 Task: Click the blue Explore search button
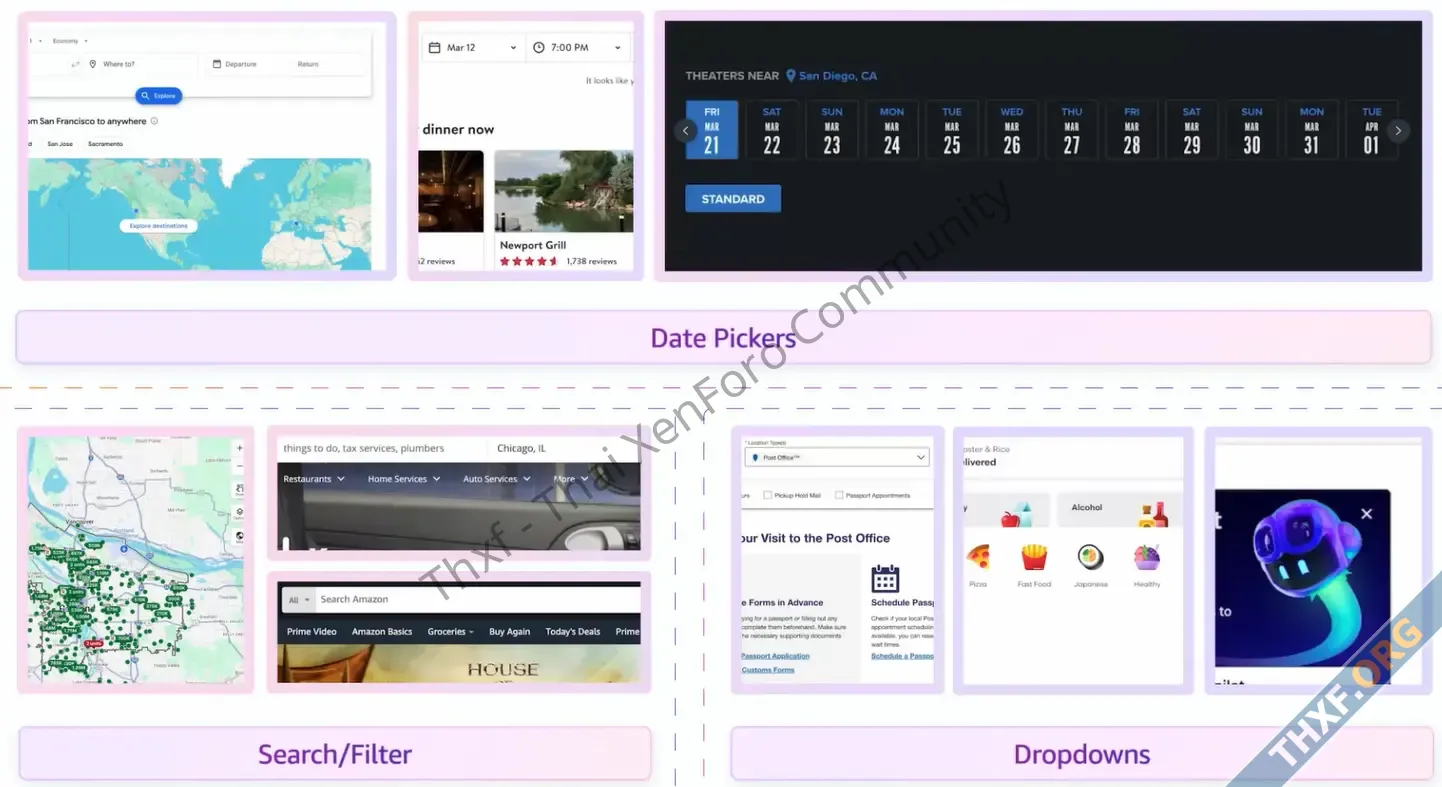click(x=159, y=96)
